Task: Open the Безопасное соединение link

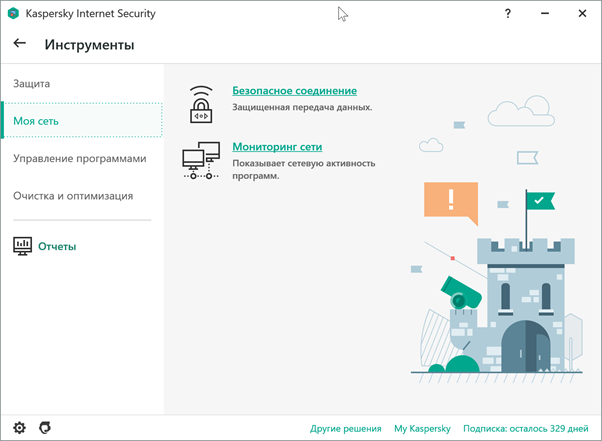Action: tap(294, 91)
